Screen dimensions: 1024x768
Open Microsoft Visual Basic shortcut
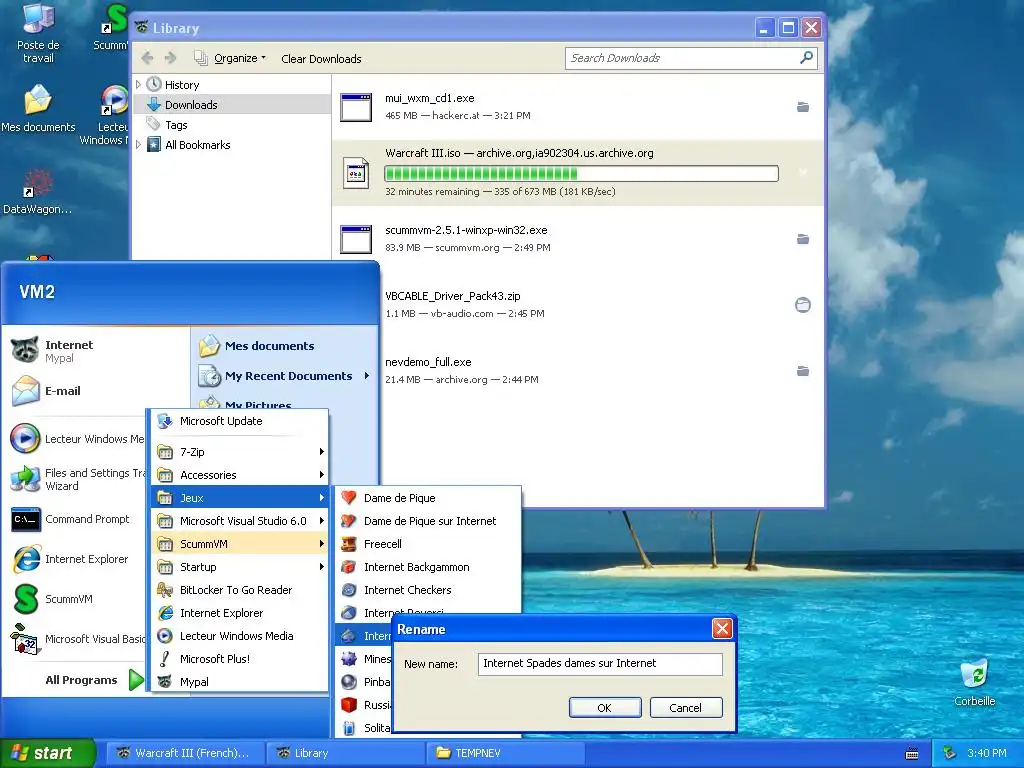(x=77, y=639)
